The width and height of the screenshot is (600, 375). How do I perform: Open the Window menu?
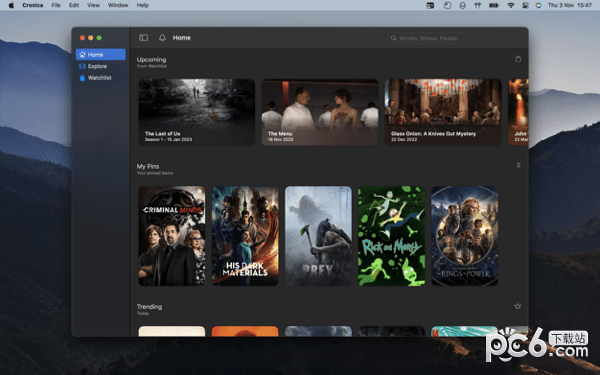click(118, 5)
